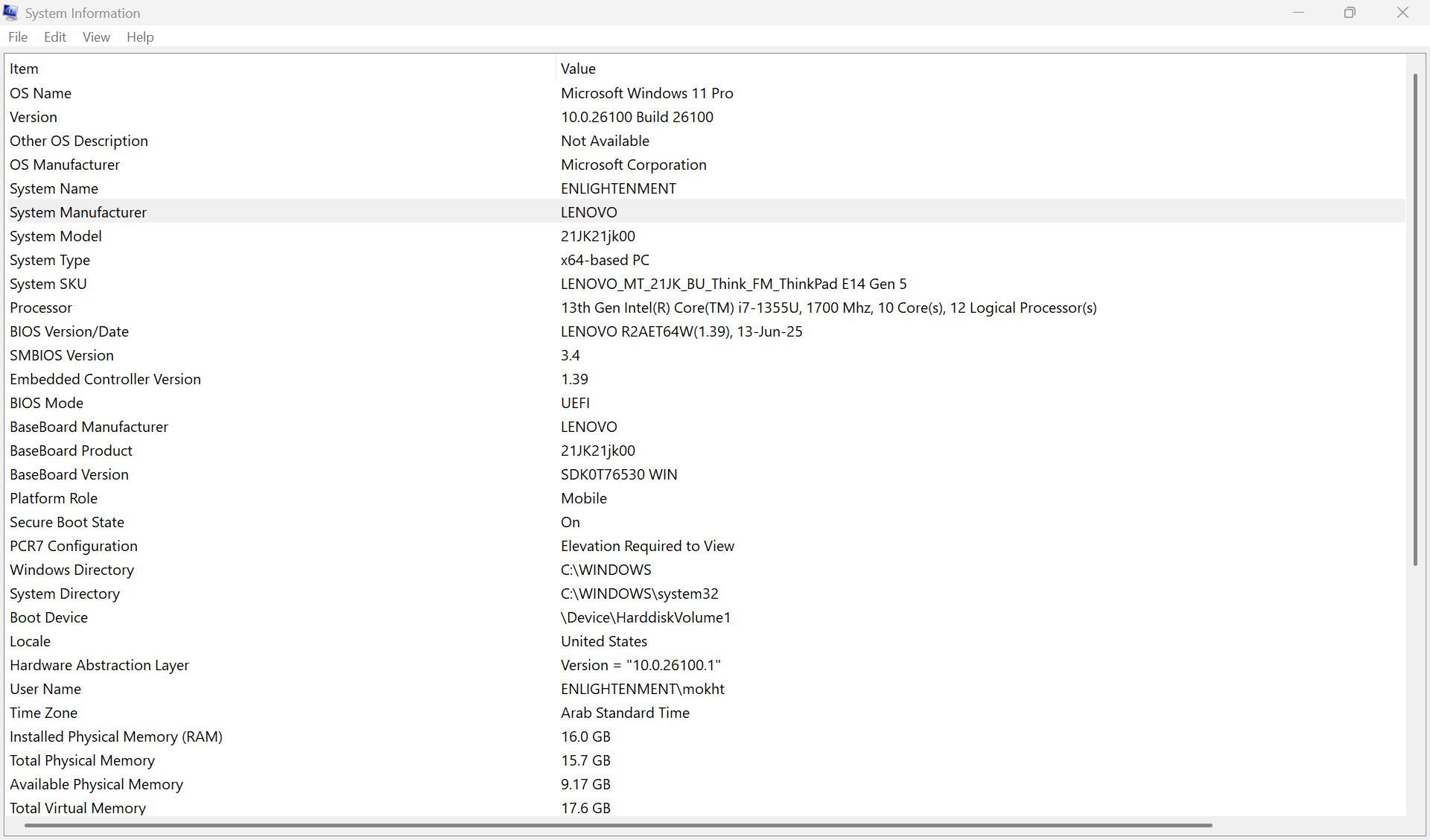Select the Time Zone row

pyautogui.click(x=44, y=713)
